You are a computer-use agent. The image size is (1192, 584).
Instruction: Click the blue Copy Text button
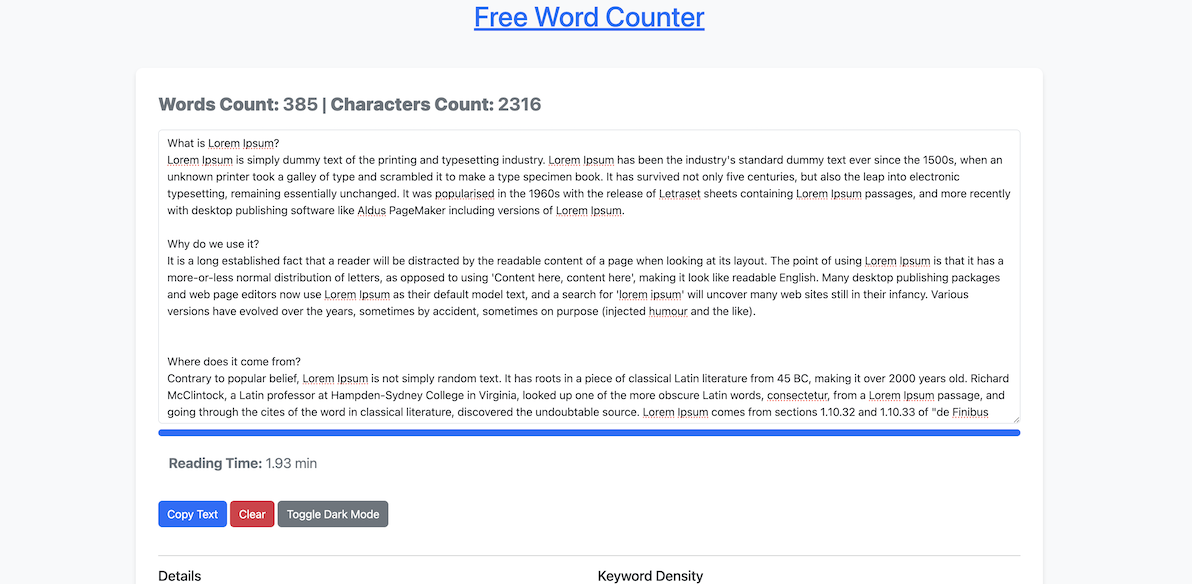pyautogui.click(x=192, y=513)
